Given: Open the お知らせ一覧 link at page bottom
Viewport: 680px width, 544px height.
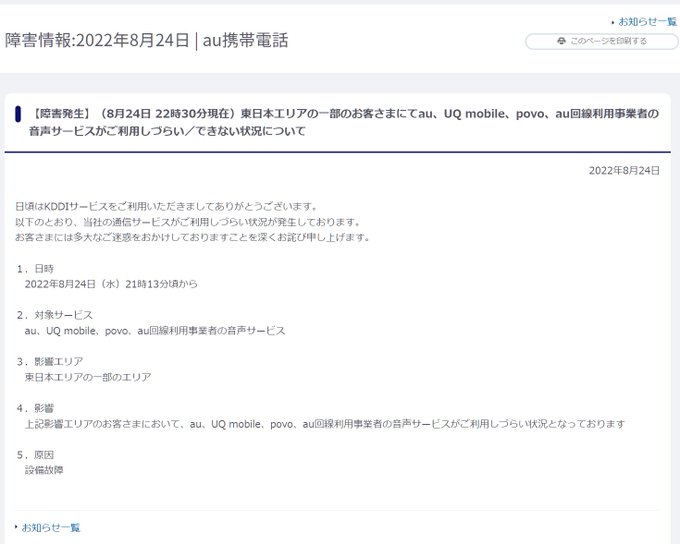Looking at the screenshot, I should coord(51,528).
